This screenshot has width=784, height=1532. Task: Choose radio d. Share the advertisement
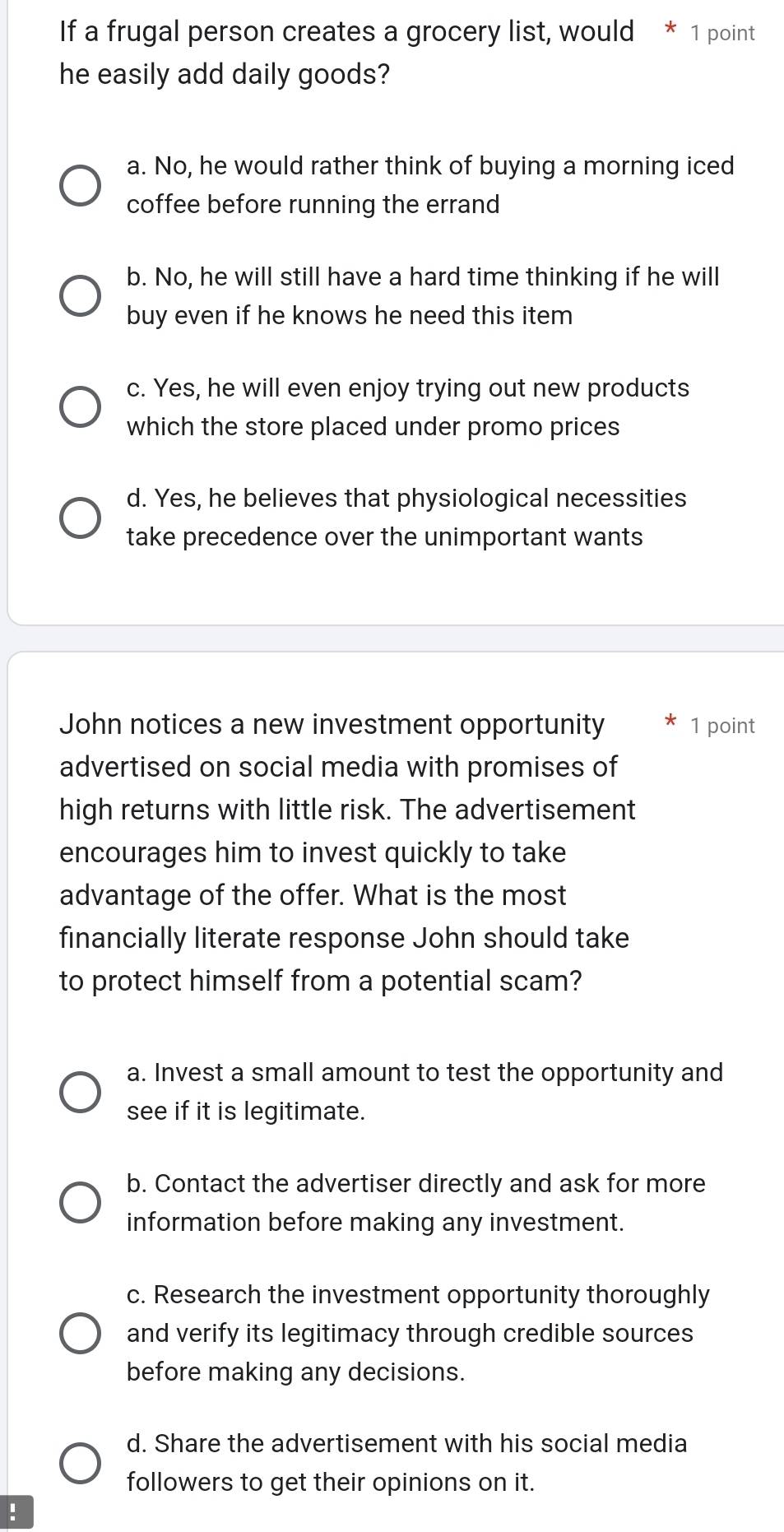click(81, 1463)
